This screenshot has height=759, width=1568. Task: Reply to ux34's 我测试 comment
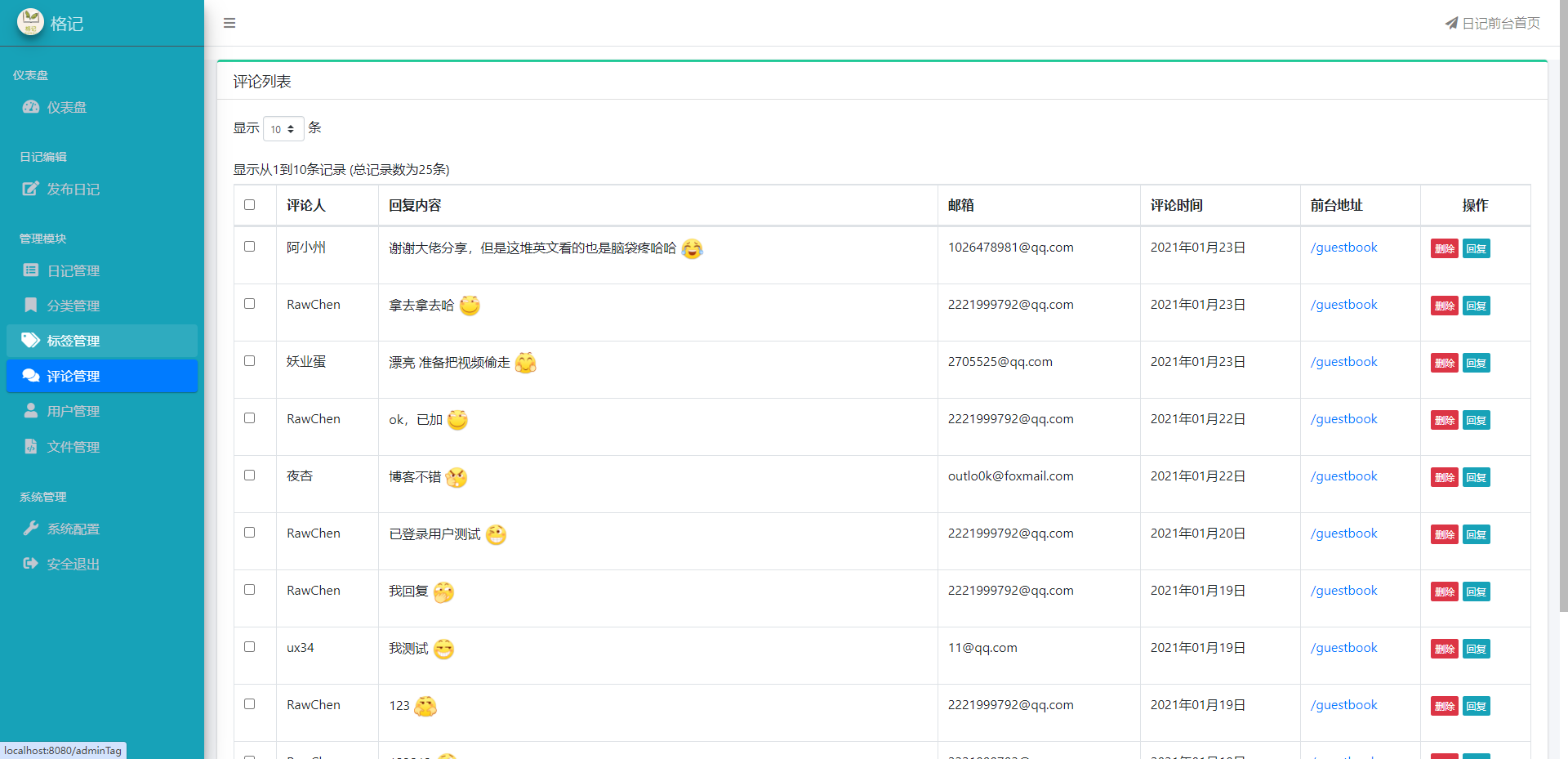1476,649
